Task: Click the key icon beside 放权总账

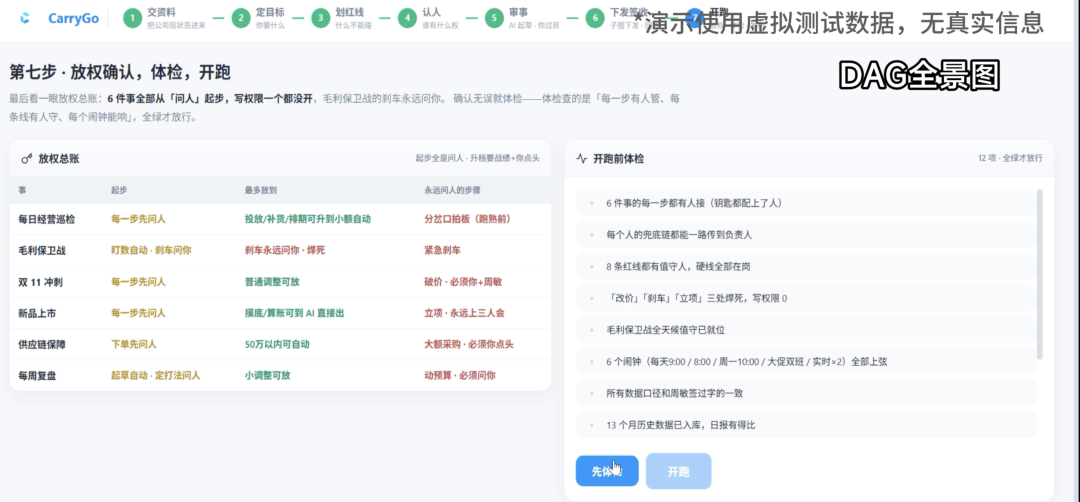Action: pyautogui.click(x=27, y=159)
